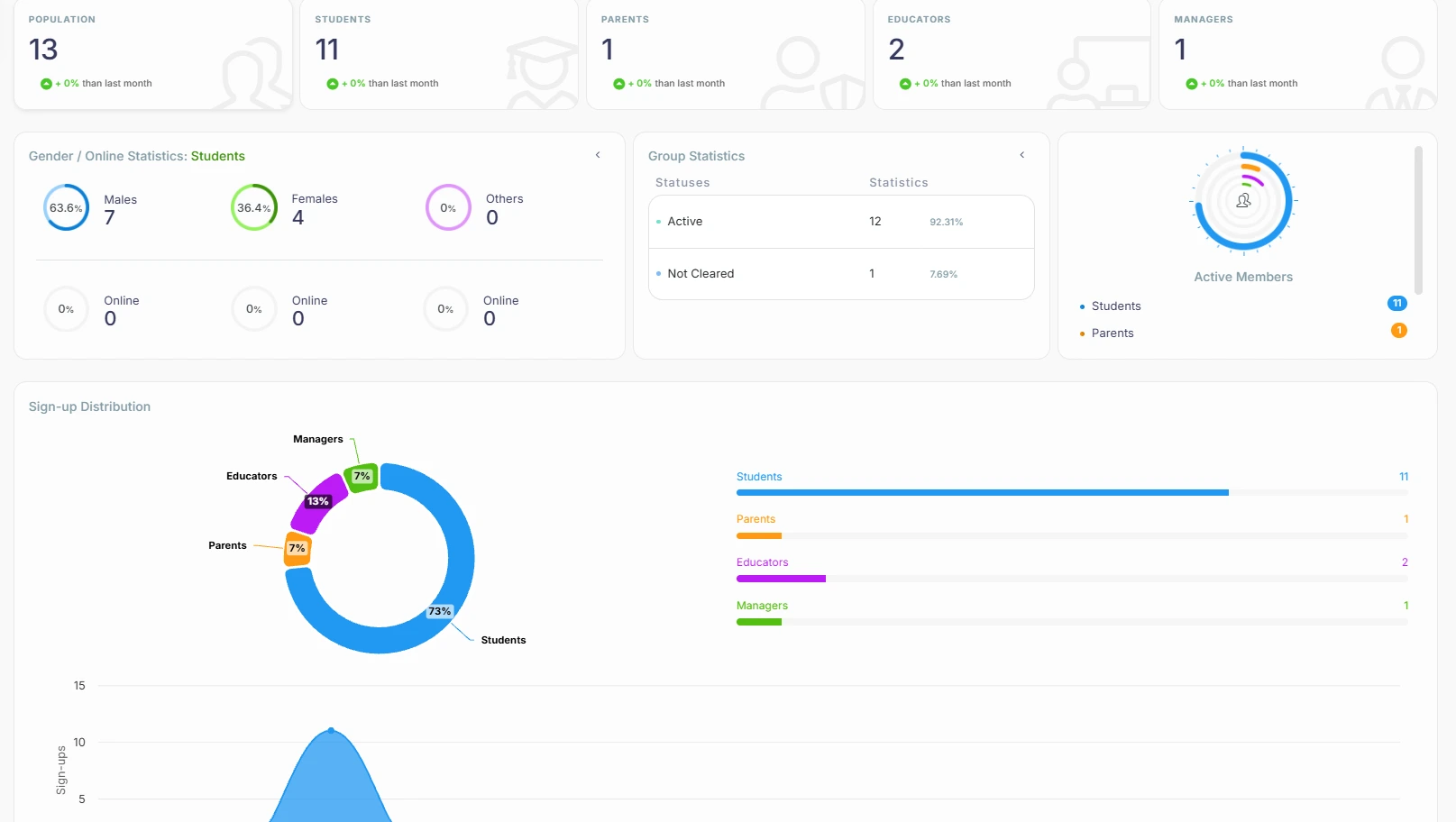Click the Students label in Active Members list
This screenshot has width=1456, height=822.
pyautogui.click(x=1116, y=306)
